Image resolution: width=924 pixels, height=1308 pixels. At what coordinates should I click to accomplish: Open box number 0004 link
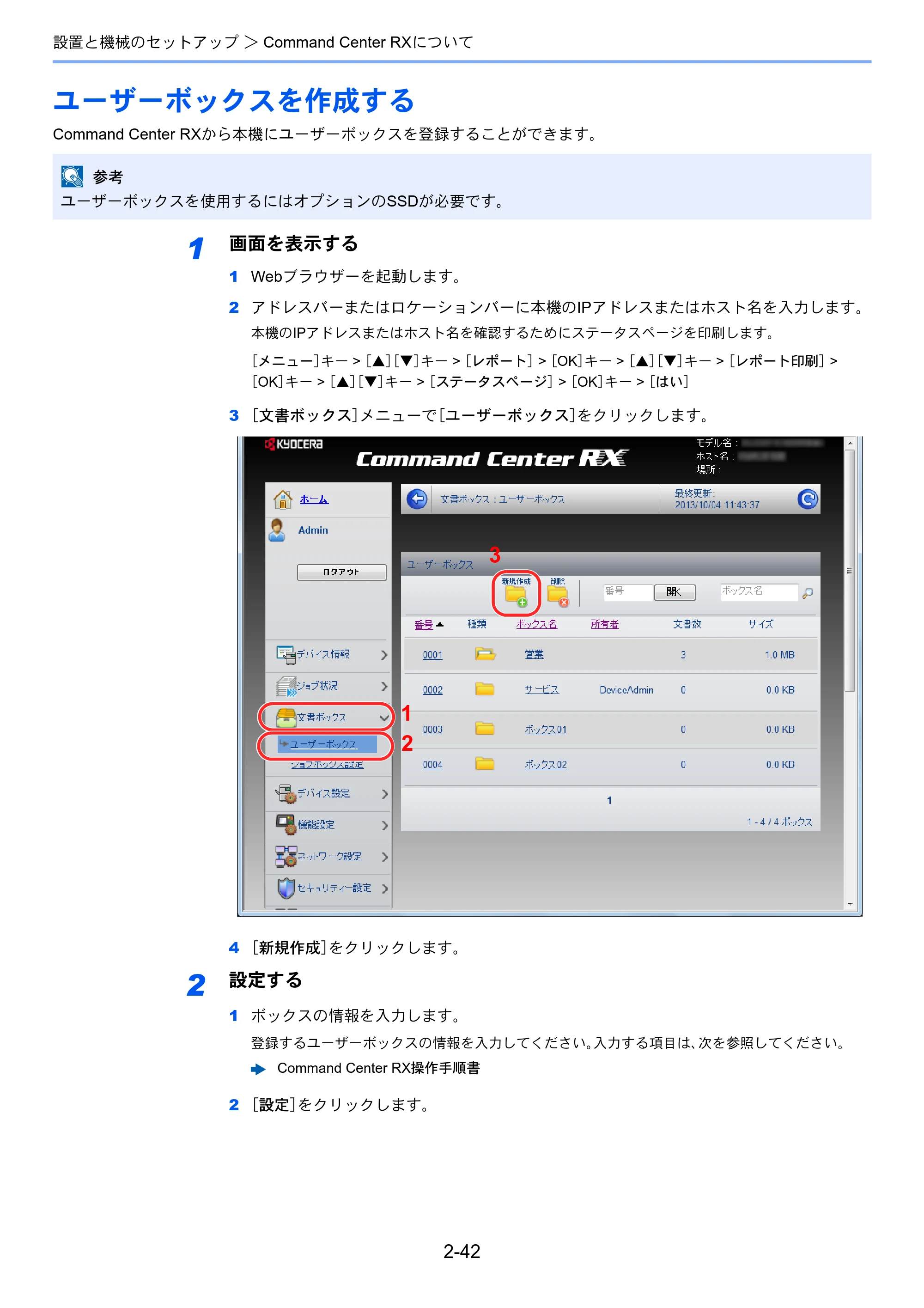[432, 765]
